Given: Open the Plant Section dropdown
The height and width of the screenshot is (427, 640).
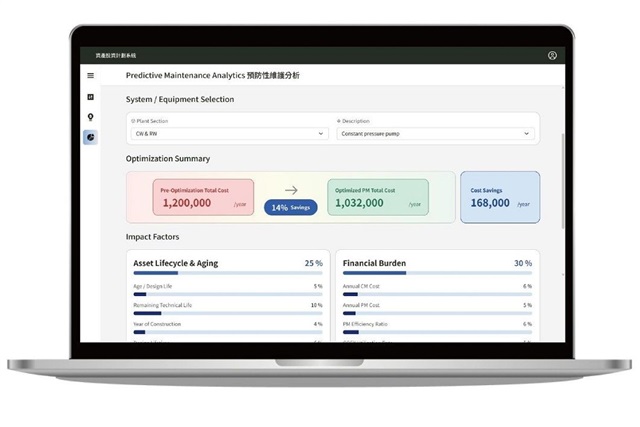Looking at the screenshot, I should point(228,133).
